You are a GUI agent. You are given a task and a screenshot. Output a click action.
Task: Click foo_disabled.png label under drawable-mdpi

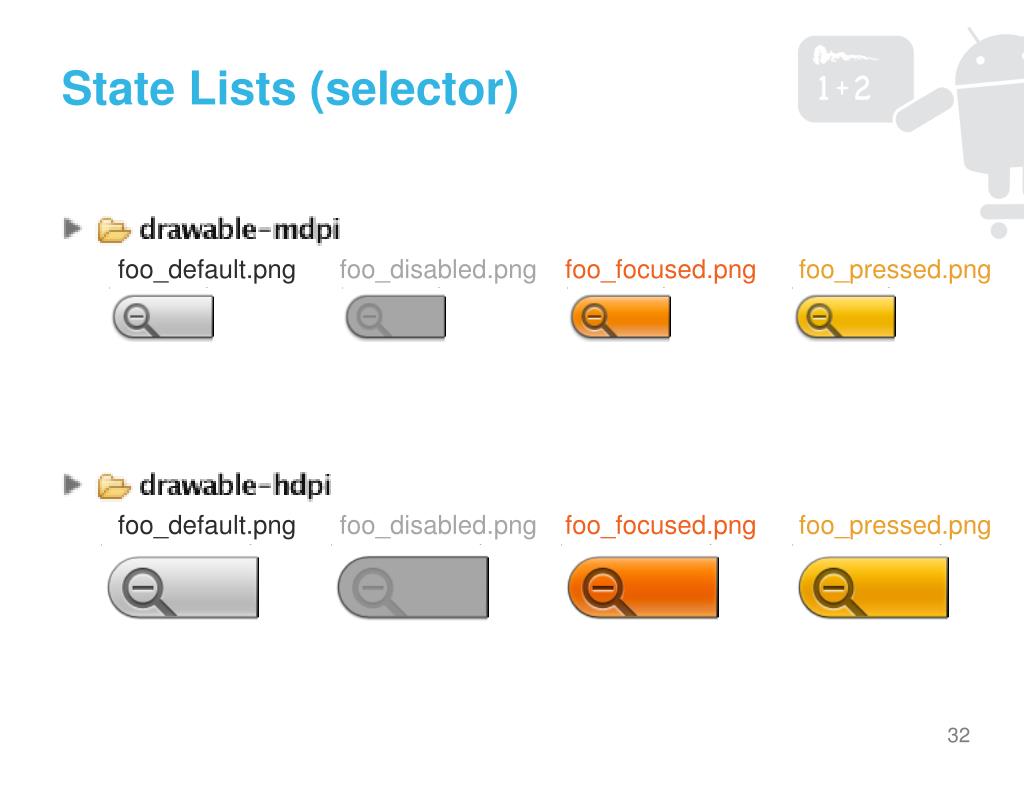[438, 270]
